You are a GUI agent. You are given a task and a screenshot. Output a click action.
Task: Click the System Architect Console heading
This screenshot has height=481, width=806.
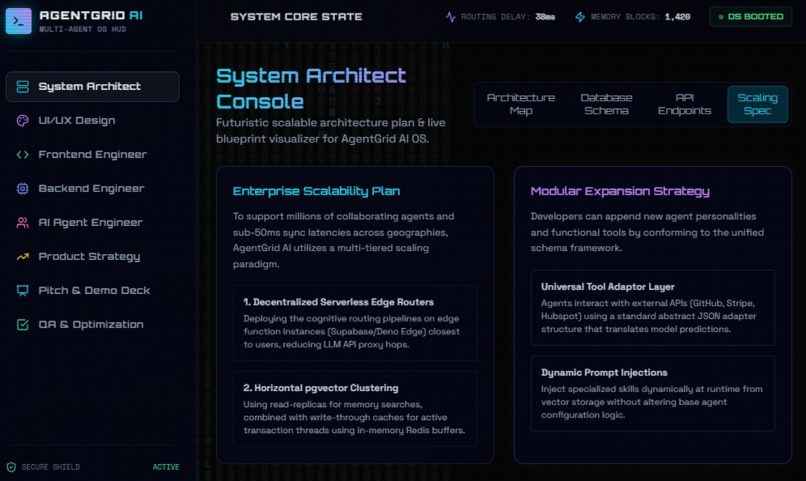(311, 88)
